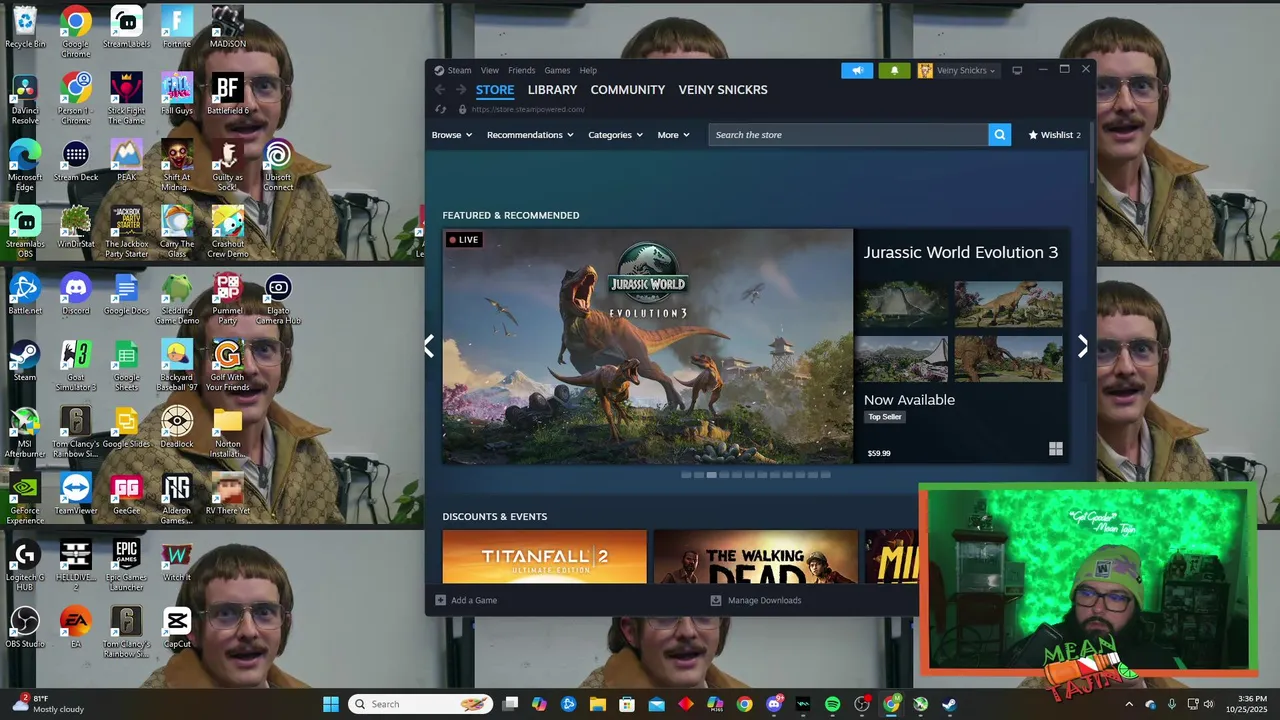Open Fall Guys desktop shortcut
This screenshot has width=1280, height=720.
(177, 94)
